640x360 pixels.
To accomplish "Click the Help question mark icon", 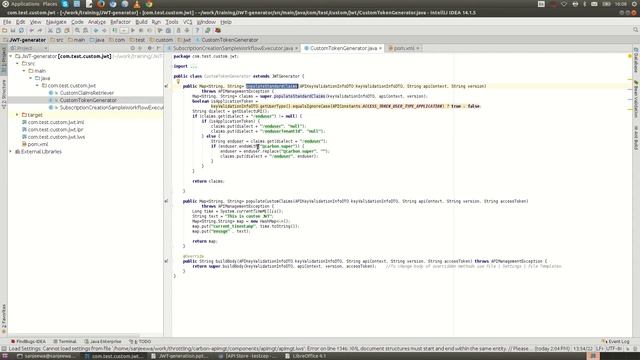I will click(x=197, y=30).
